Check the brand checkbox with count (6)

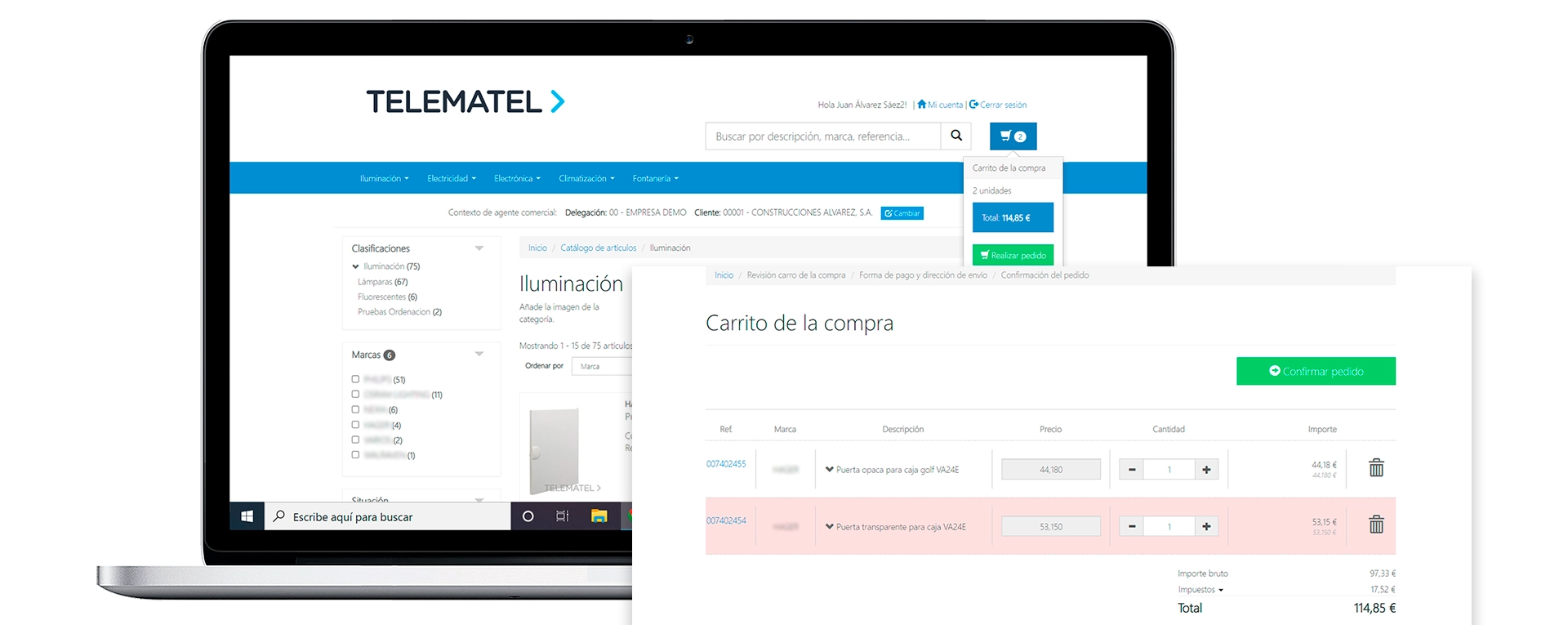pyautogui.click(x=355, y=409)
